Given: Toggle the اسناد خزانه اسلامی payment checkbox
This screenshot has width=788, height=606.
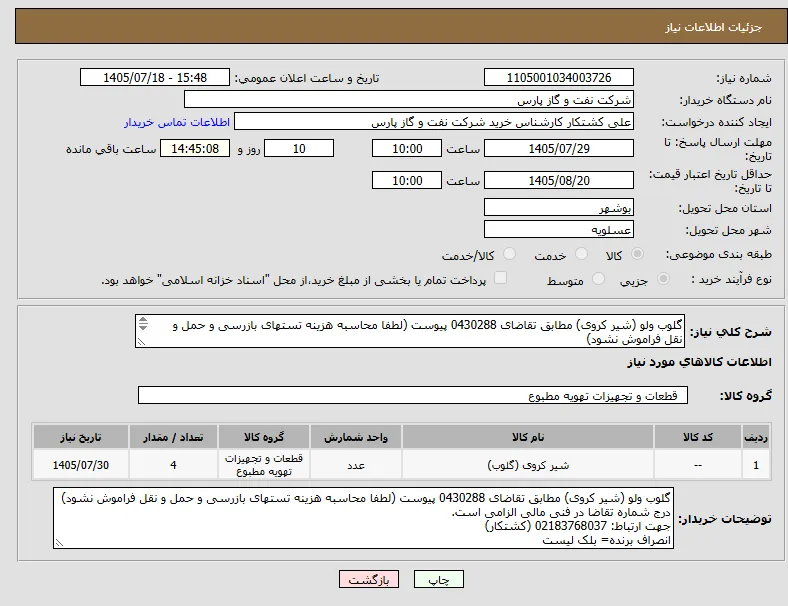Looking at the screenshot, I should click(x=500, y=278).
